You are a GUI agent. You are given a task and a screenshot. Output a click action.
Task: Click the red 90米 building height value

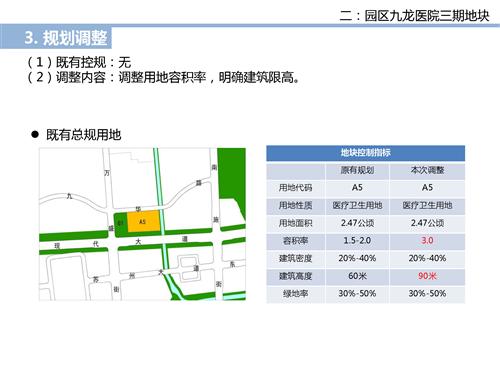tap(427, 276)
